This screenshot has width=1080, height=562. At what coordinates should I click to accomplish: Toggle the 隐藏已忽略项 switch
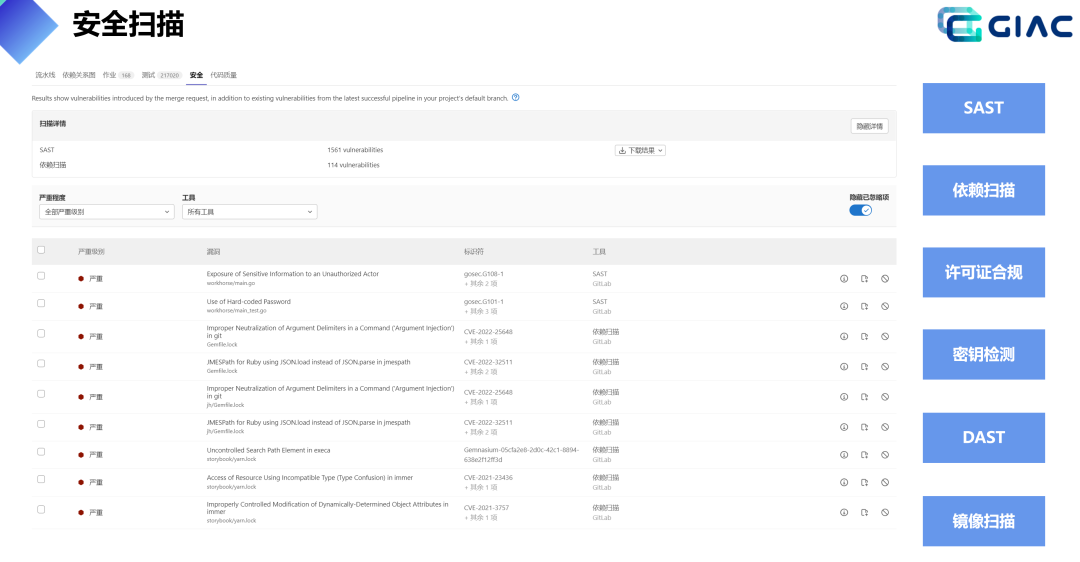[860, 211]
